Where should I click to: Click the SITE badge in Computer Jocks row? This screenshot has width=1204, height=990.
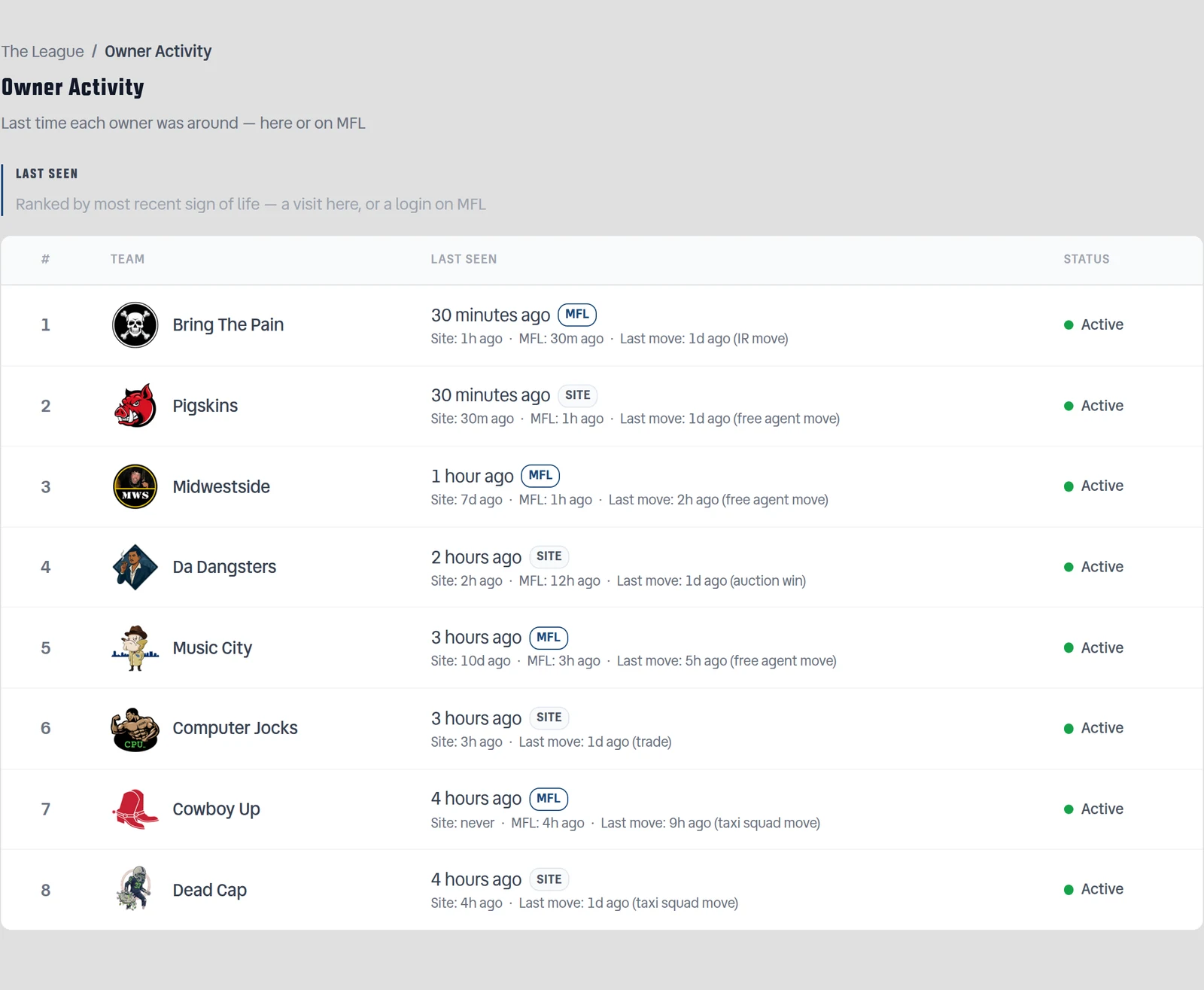point(549,717)
